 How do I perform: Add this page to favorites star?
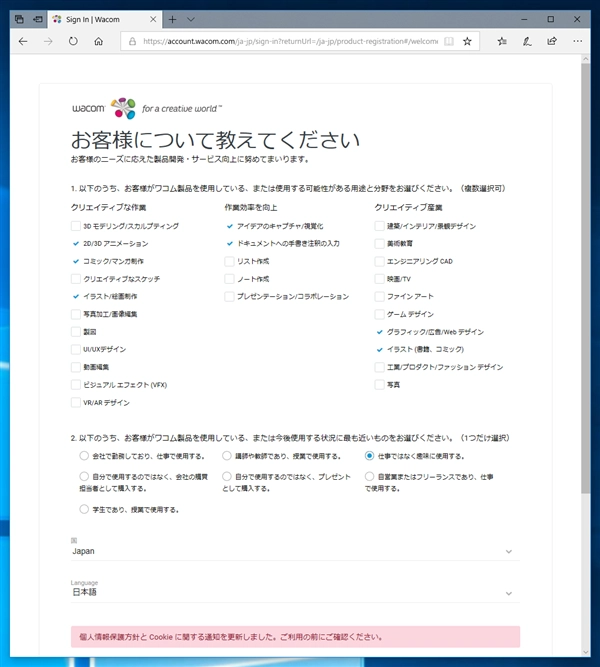click(x=467, y=41)
